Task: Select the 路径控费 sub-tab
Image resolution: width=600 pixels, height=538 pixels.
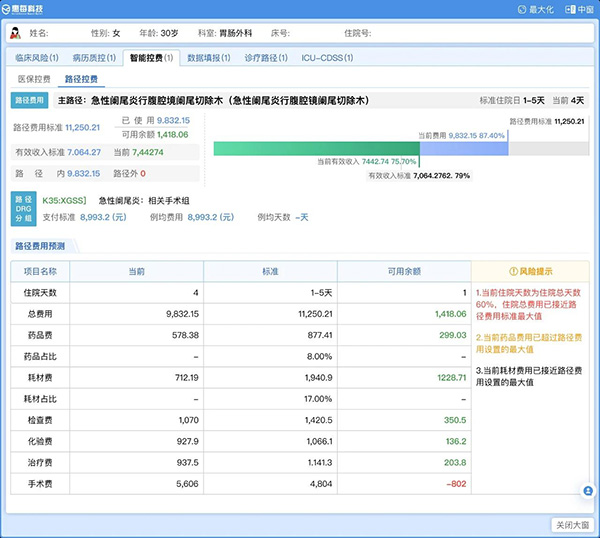Action: 82,77
